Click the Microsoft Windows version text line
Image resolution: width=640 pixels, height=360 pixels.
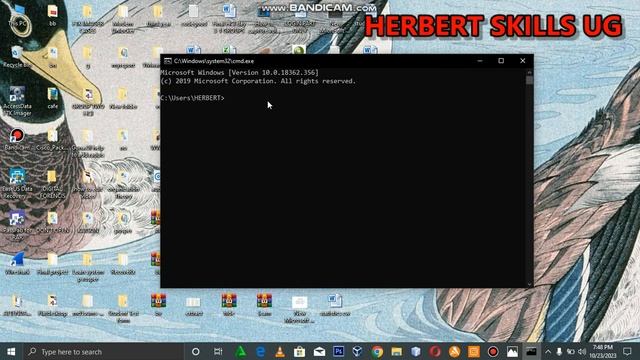(x=240, y=72)
